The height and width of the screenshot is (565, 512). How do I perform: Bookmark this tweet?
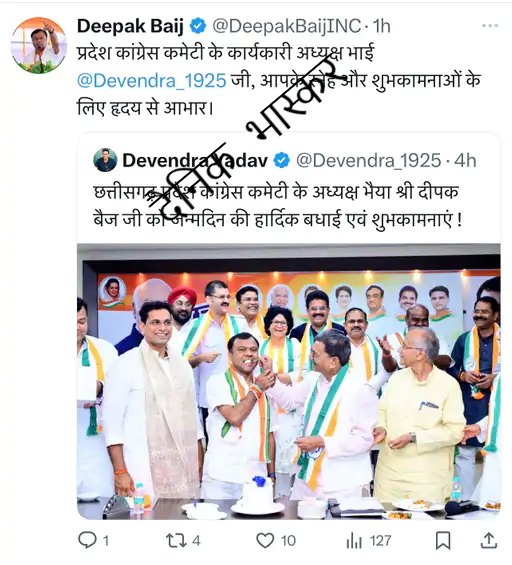pos(443,541)
